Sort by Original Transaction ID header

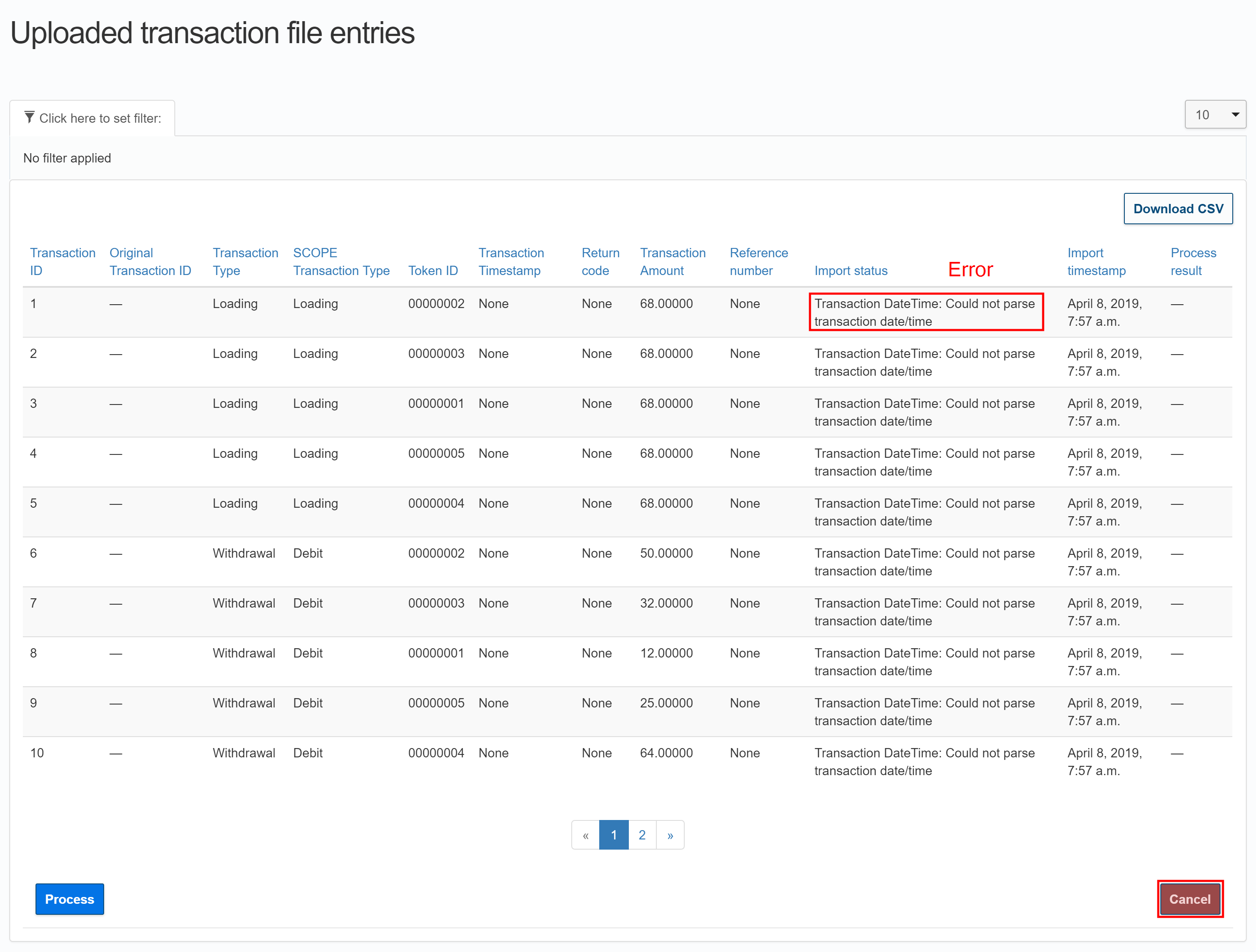coord(150,262)
